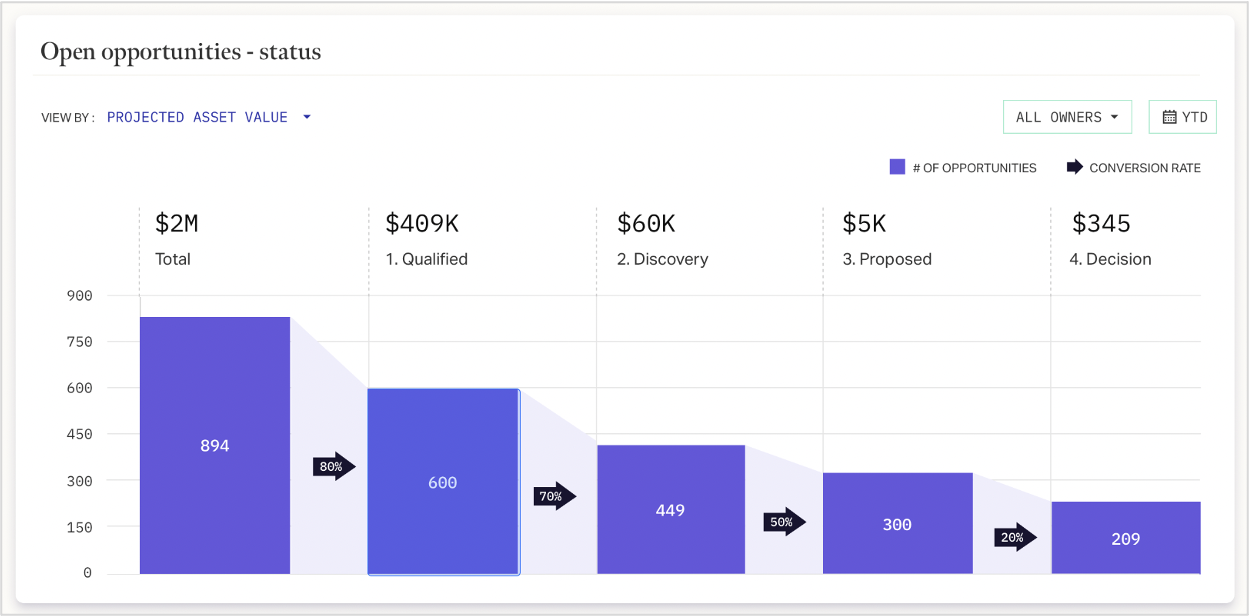Select the Decision bar showing 209
Screen dimensions: 1250x616
pos(1125,538)
